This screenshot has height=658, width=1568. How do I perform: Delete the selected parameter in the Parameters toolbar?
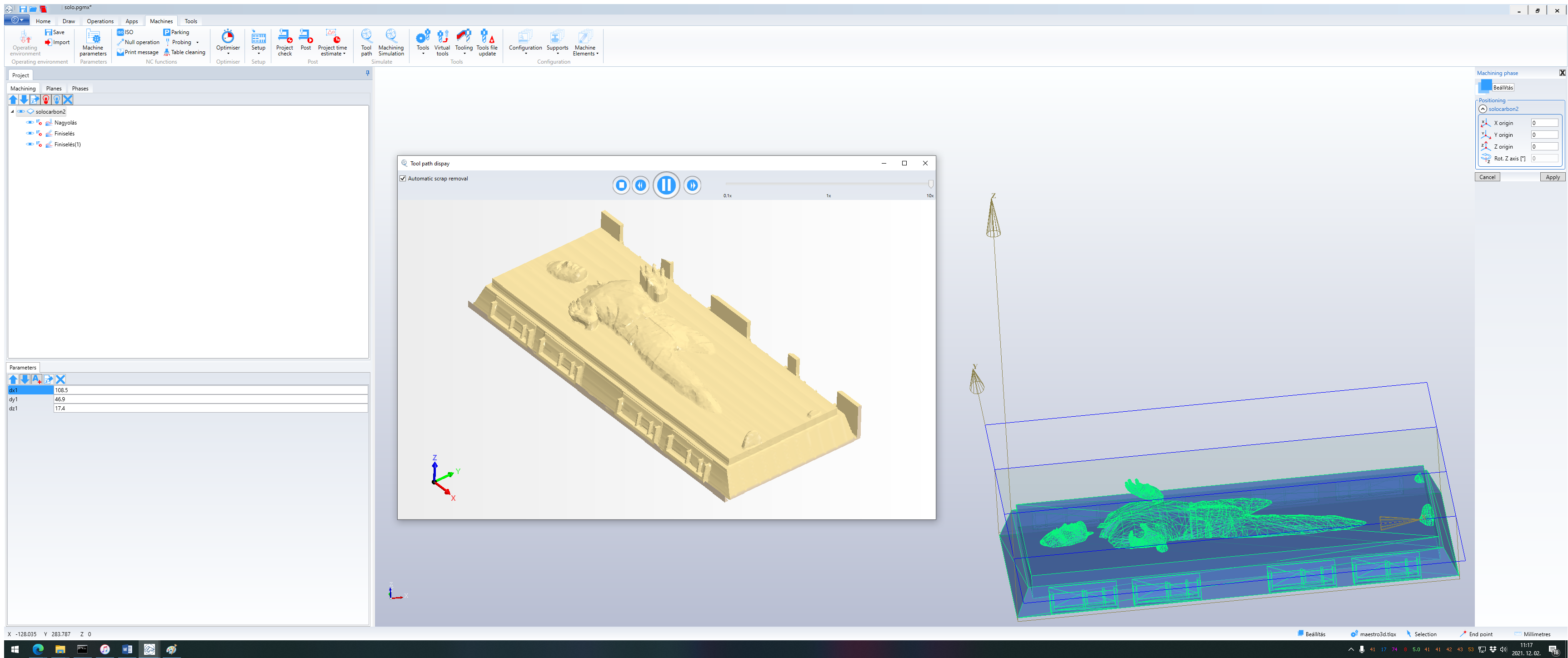[60, 379]
